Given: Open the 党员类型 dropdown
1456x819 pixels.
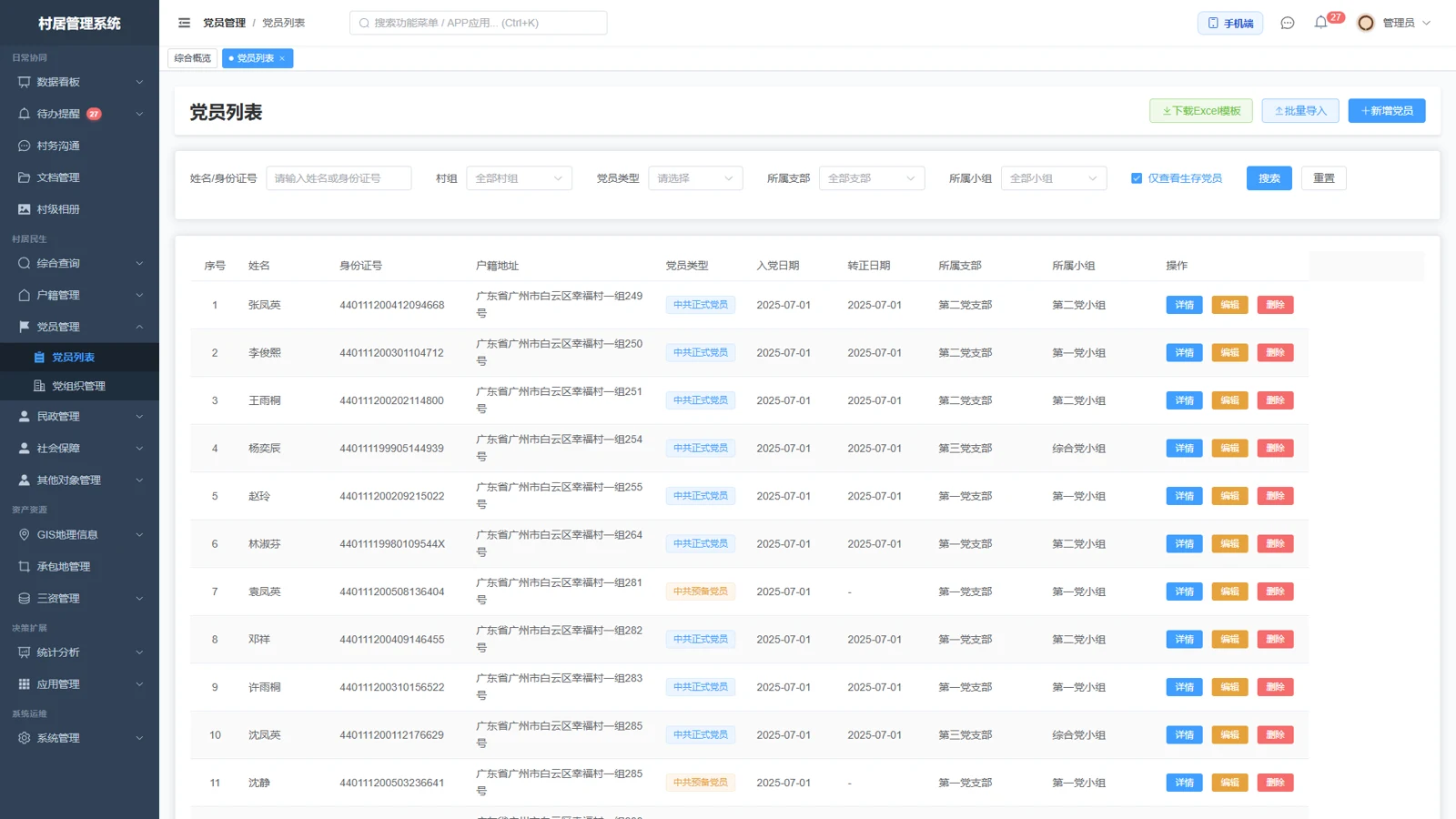Looking at the screenshot, I should [695, 178].
